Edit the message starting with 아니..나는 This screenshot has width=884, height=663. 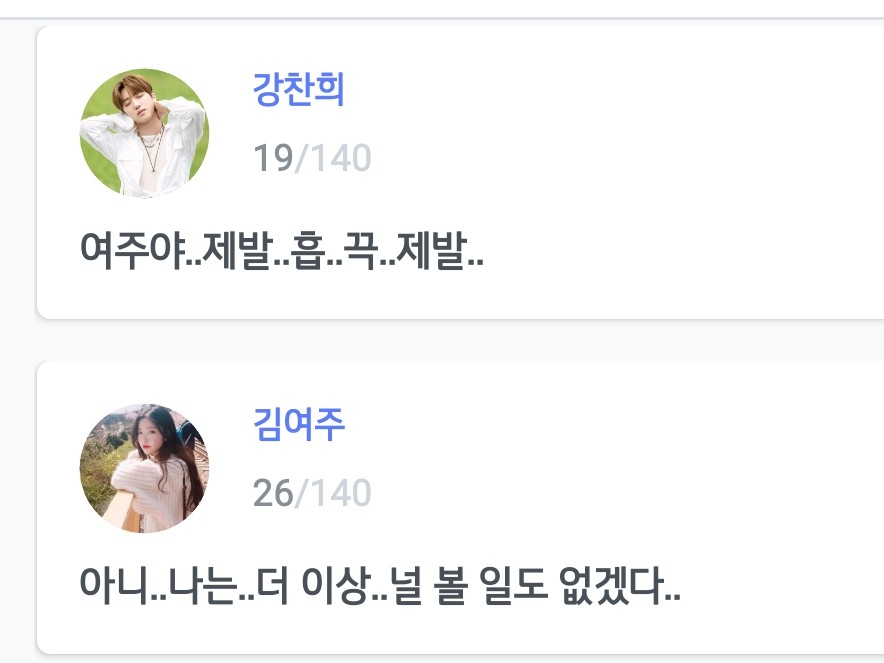pyautogui.click(x=380, y=586)
